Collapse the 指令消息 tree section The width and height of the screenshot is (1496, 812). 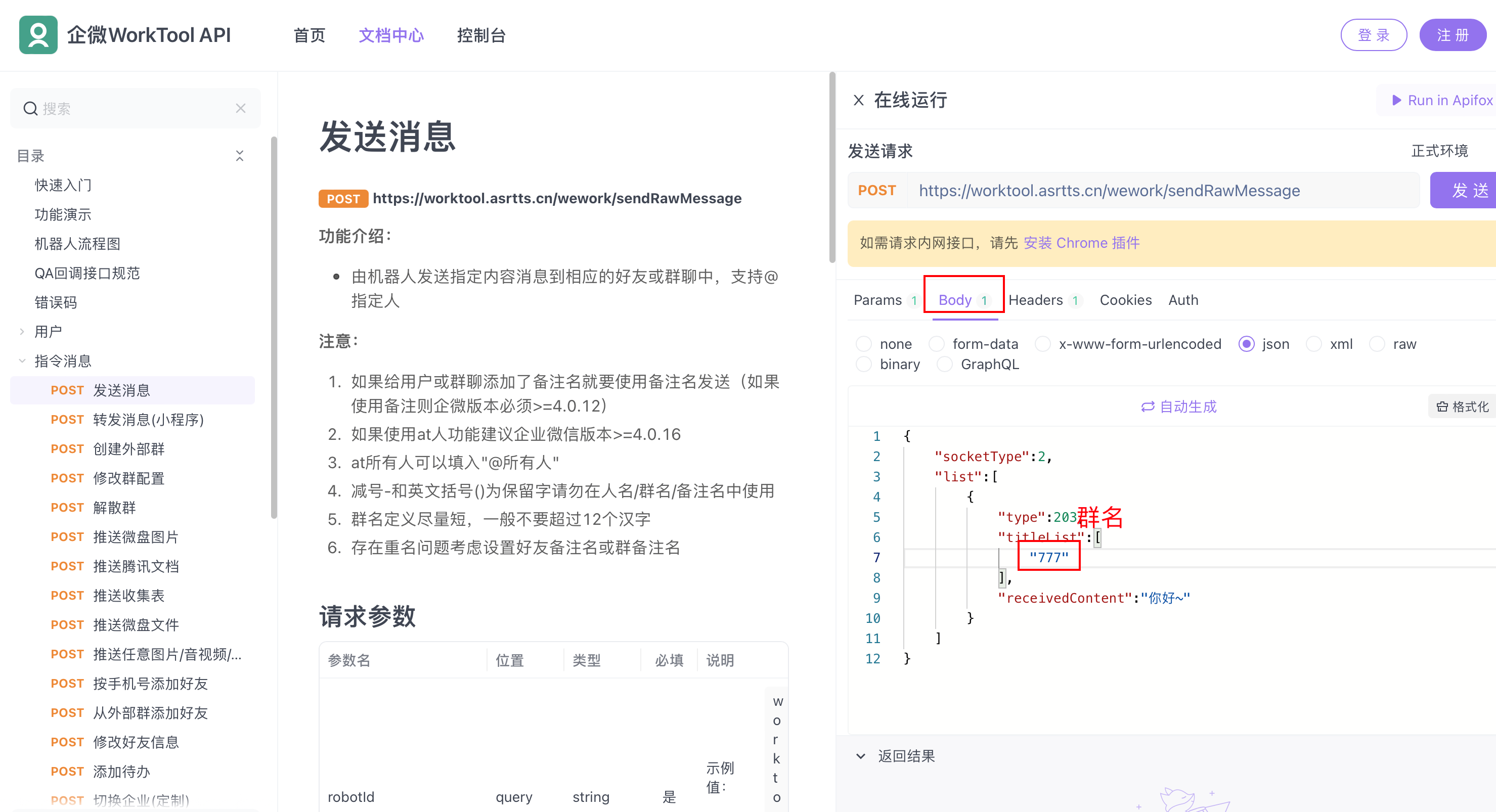point(22,360)
